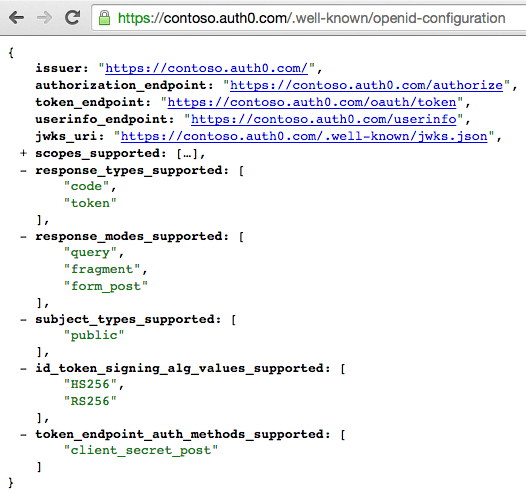Click the "fragment" value
The width and height of the screenshot is (526, 499).
102,269
